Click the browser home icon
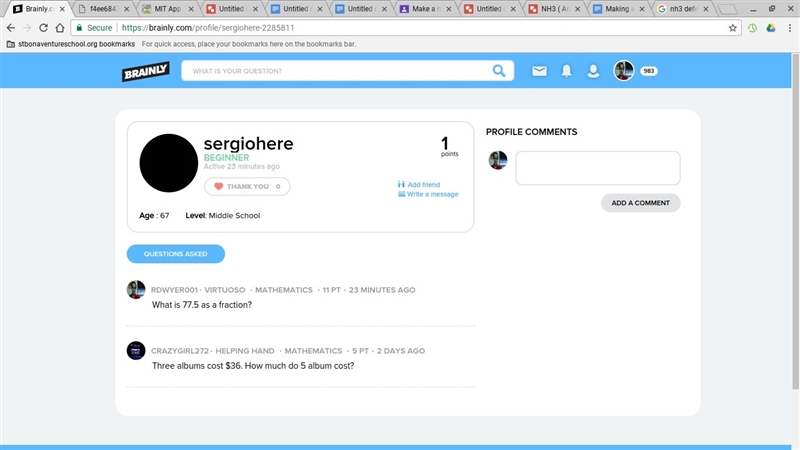 tap(60, 28)
